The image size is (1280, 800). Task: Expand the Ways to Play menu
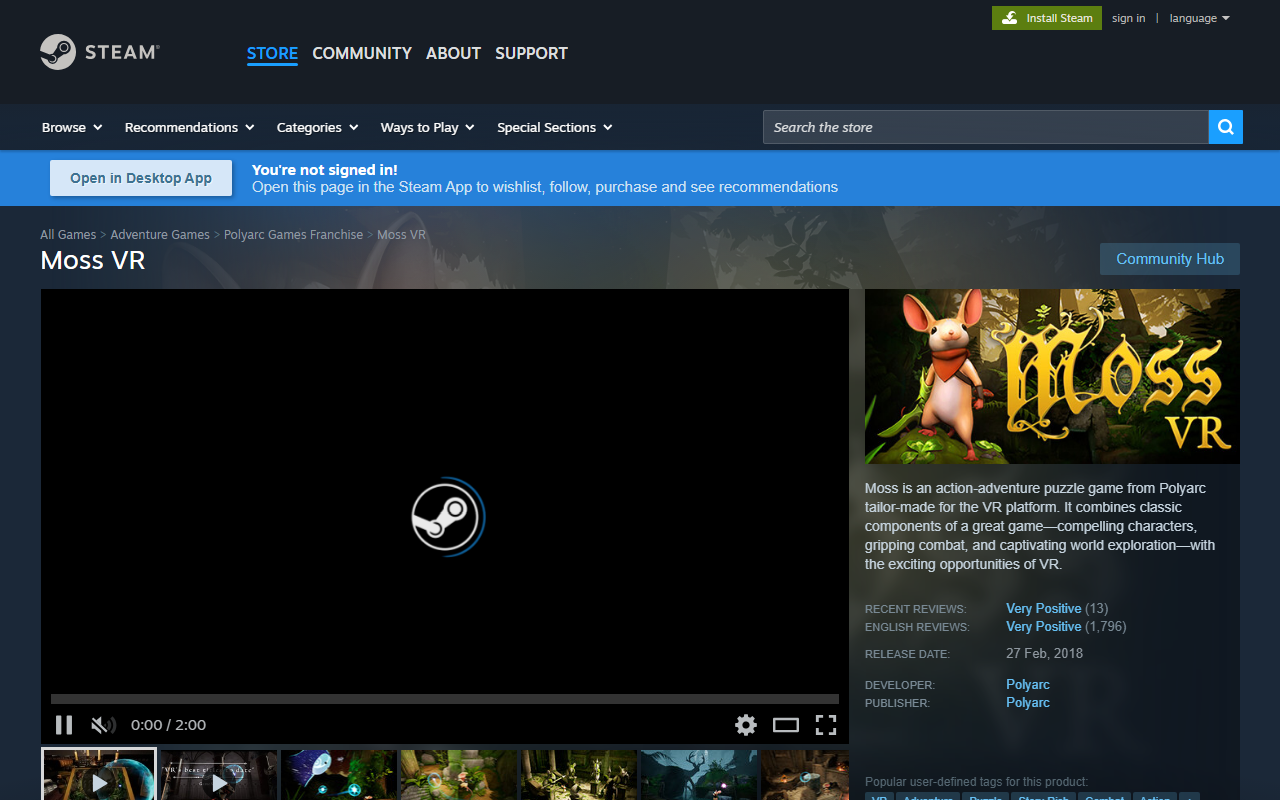pyautogui.click(x=427, y=127)
